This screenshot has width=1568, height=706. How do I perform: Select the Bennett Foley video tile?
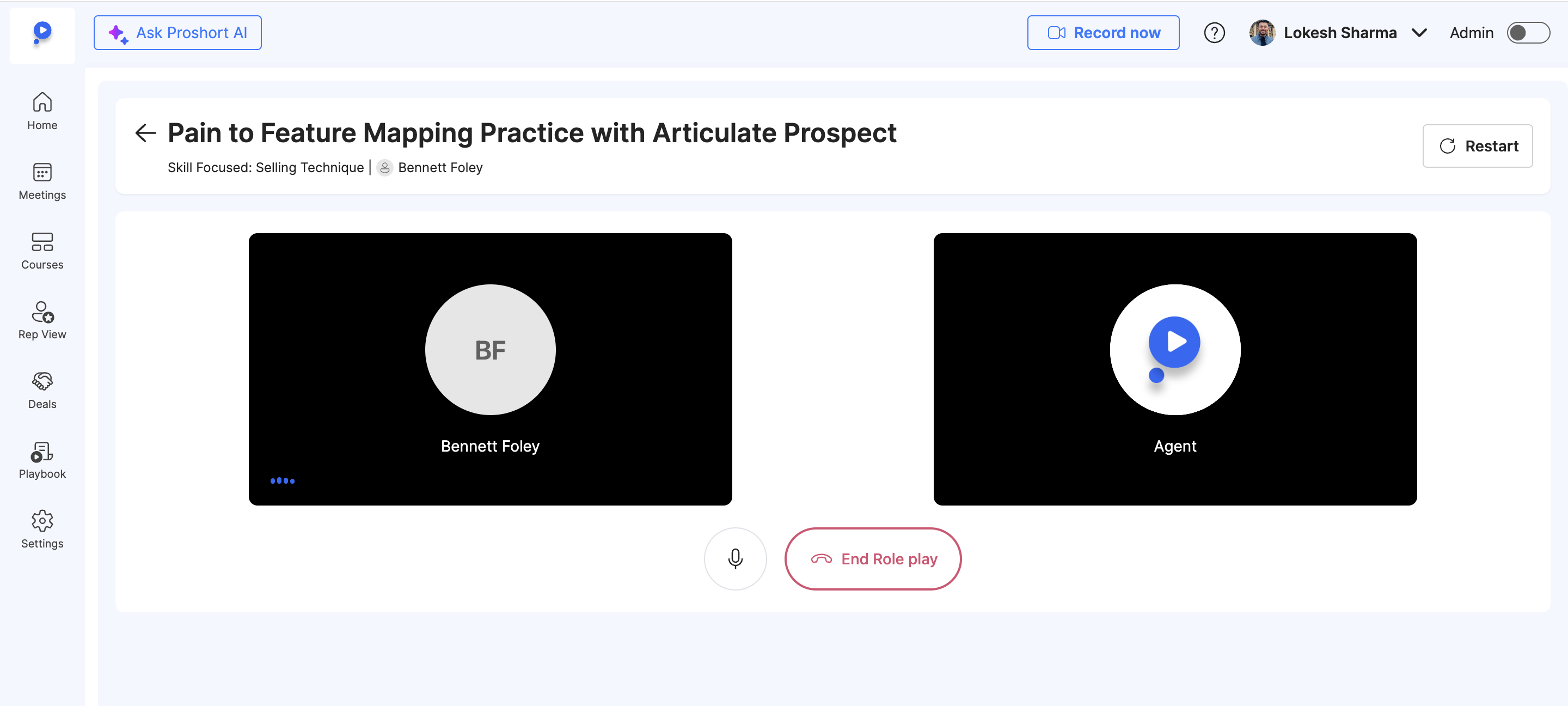[x=490, y=369]
